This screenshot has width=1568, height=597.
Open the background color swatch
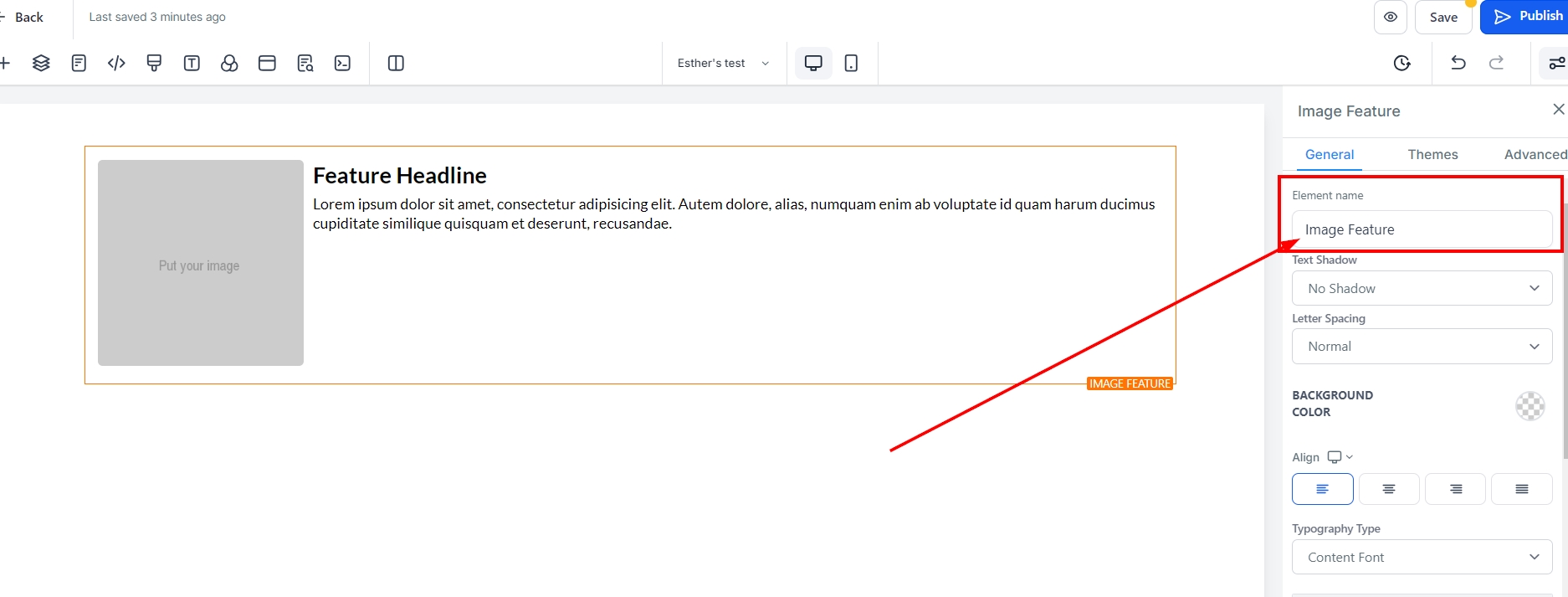(x=1530, y=406)
